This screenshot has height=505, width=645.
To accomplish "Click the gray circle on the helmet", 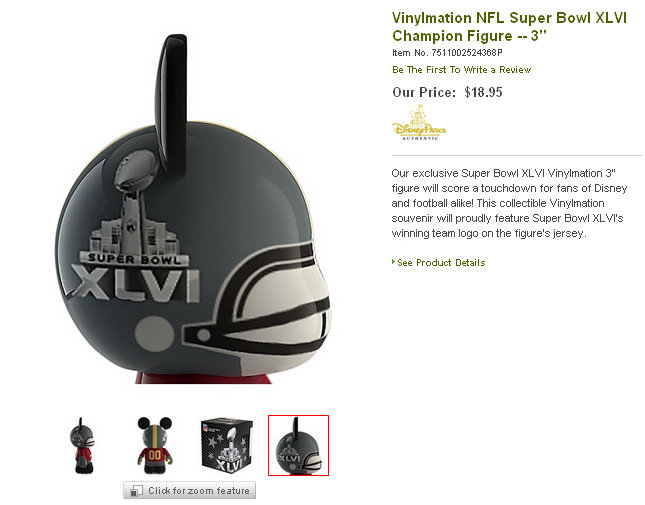I will pos(154,334).
